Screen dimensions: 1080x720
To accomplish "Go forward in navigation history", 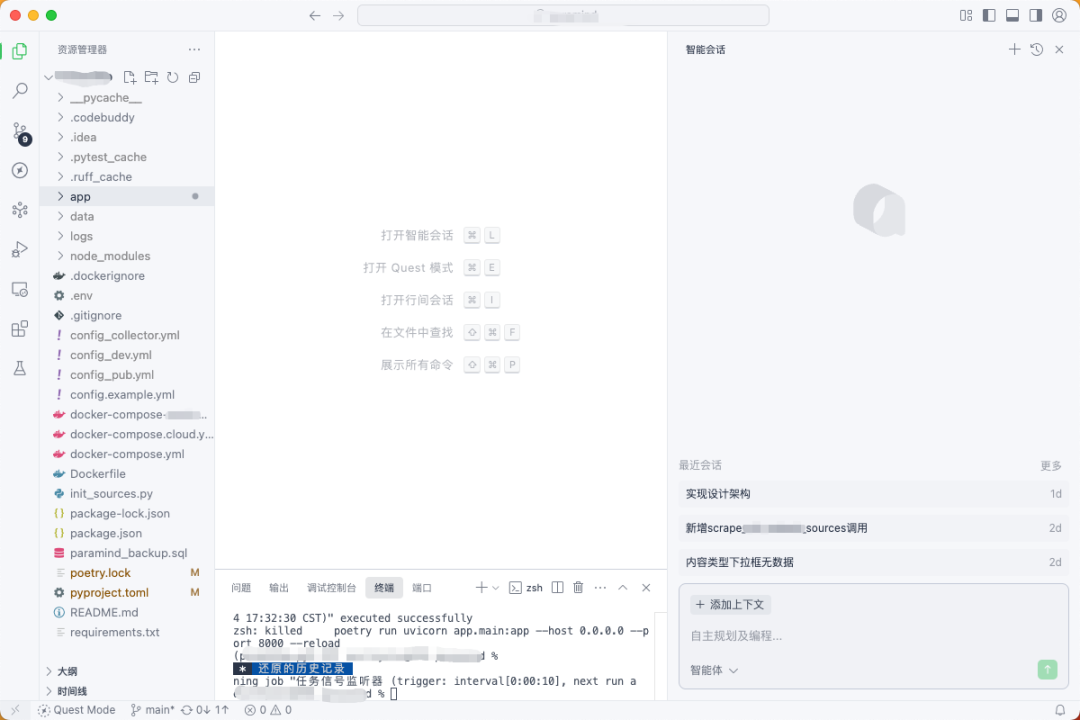I will tap(338, 15).
